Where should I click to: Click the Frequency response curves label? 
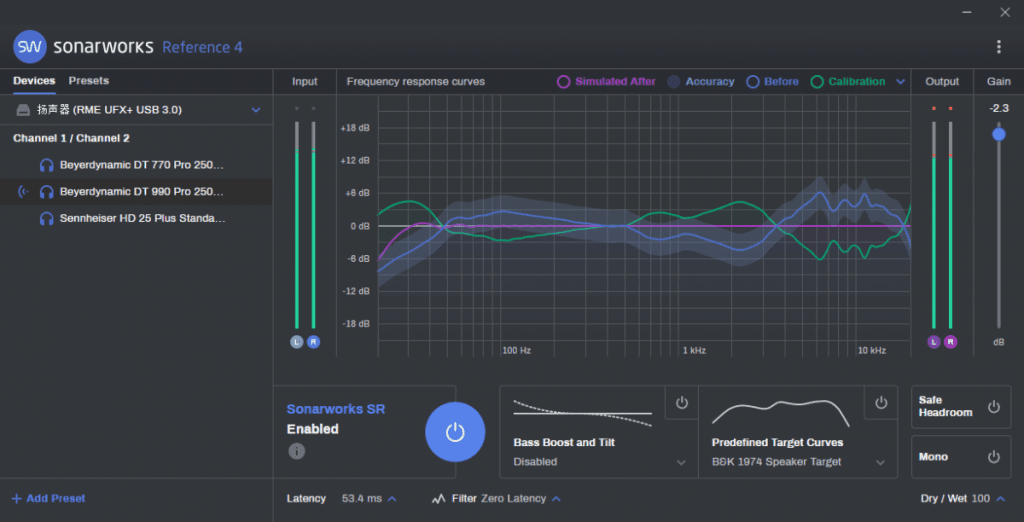(x=415, y=82)
